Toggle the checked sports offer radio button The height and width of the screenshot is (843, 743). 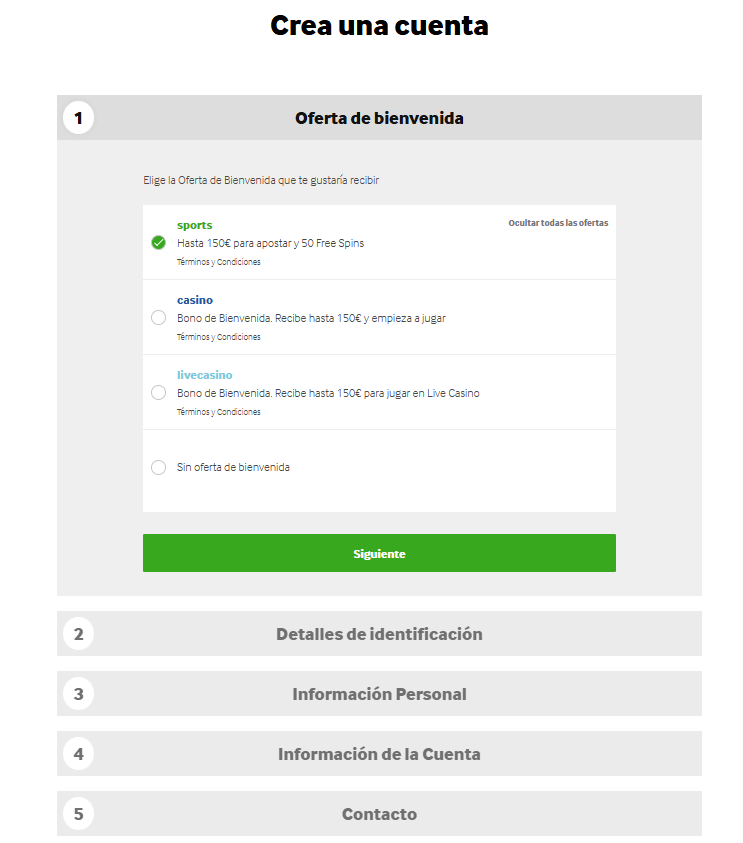[159, 243]
